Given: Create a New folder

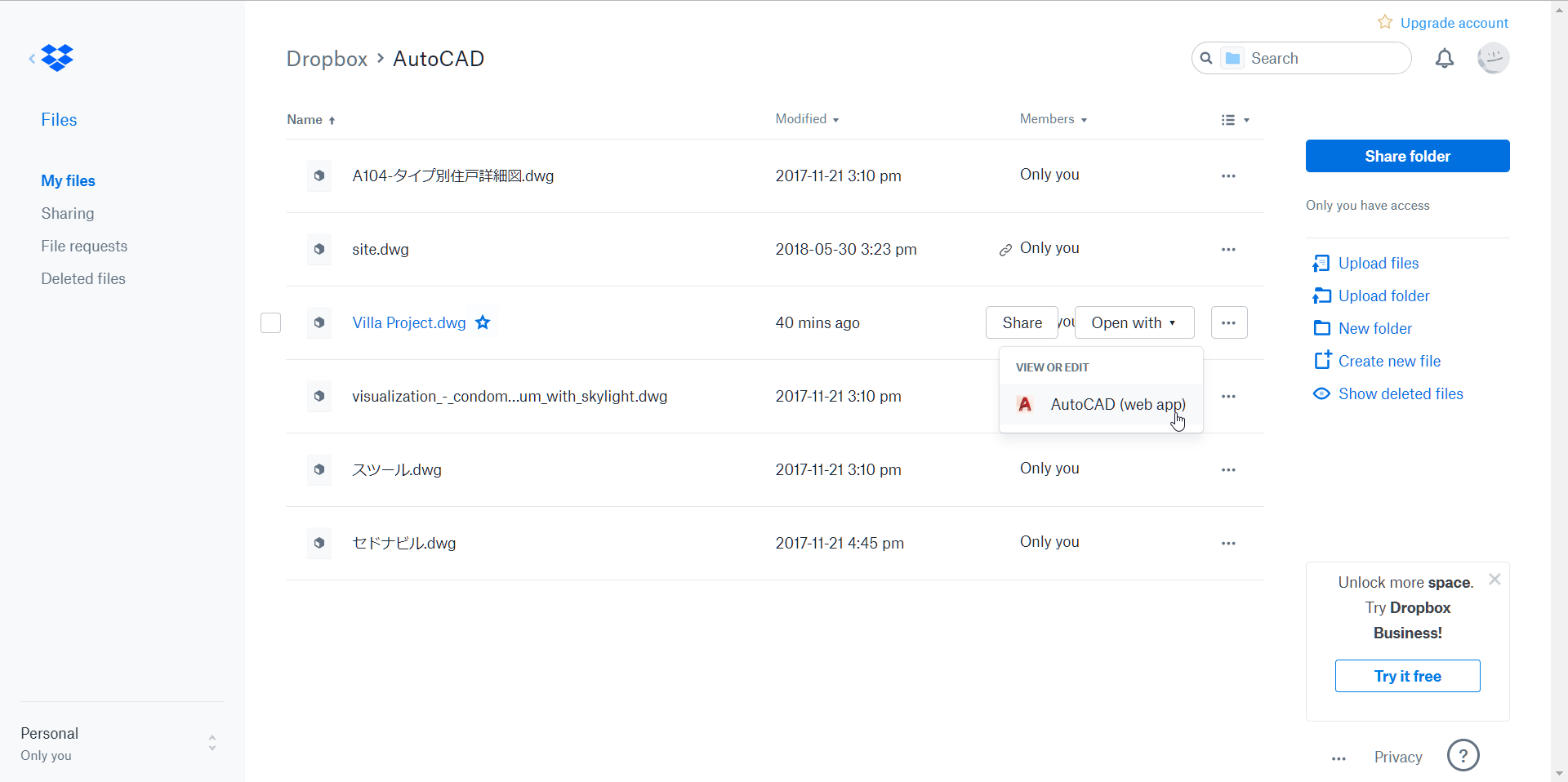Looking at the screenshot, I should click(1375, 328).
